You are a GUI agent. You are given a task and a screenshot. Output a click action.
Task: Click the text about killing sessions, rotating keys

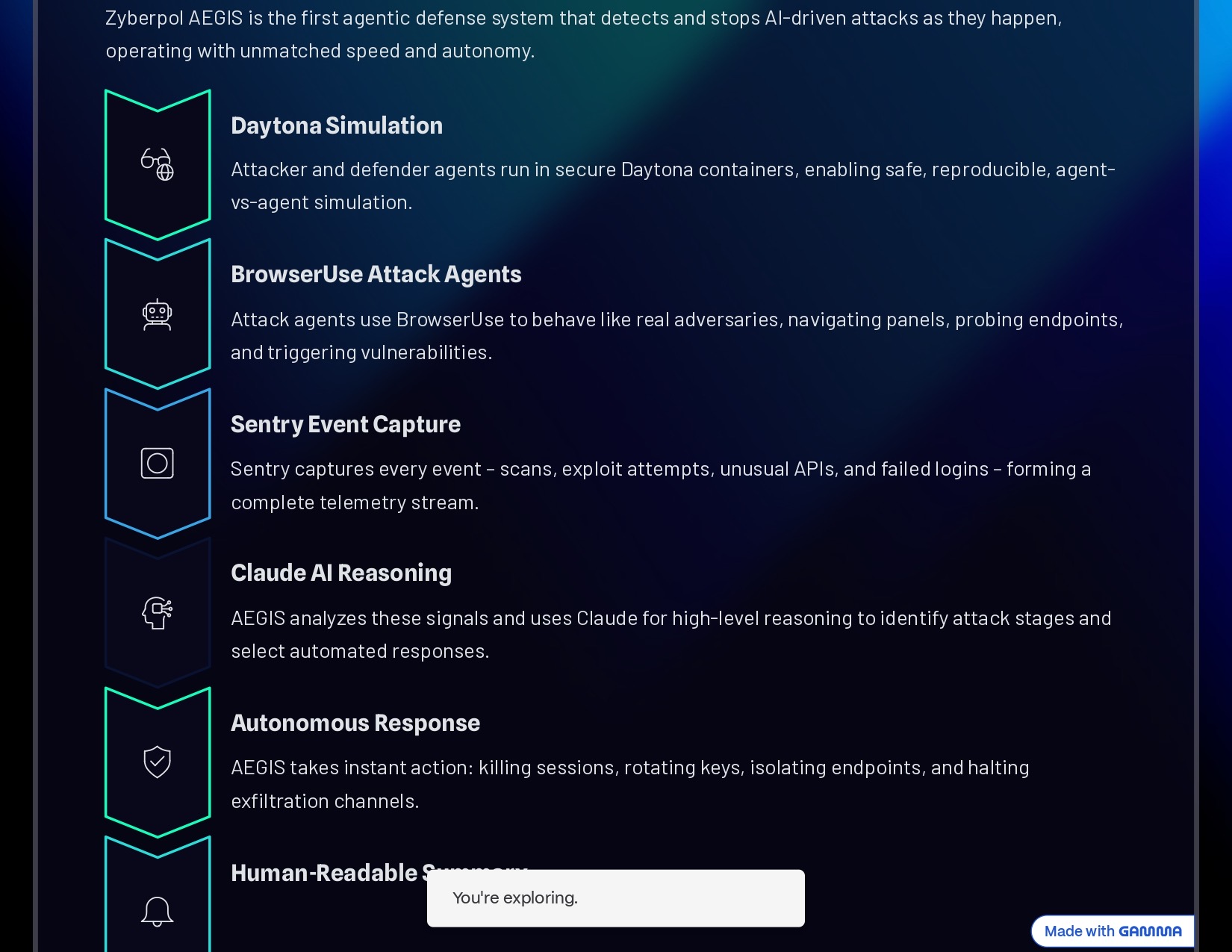(x=630, y=784)
